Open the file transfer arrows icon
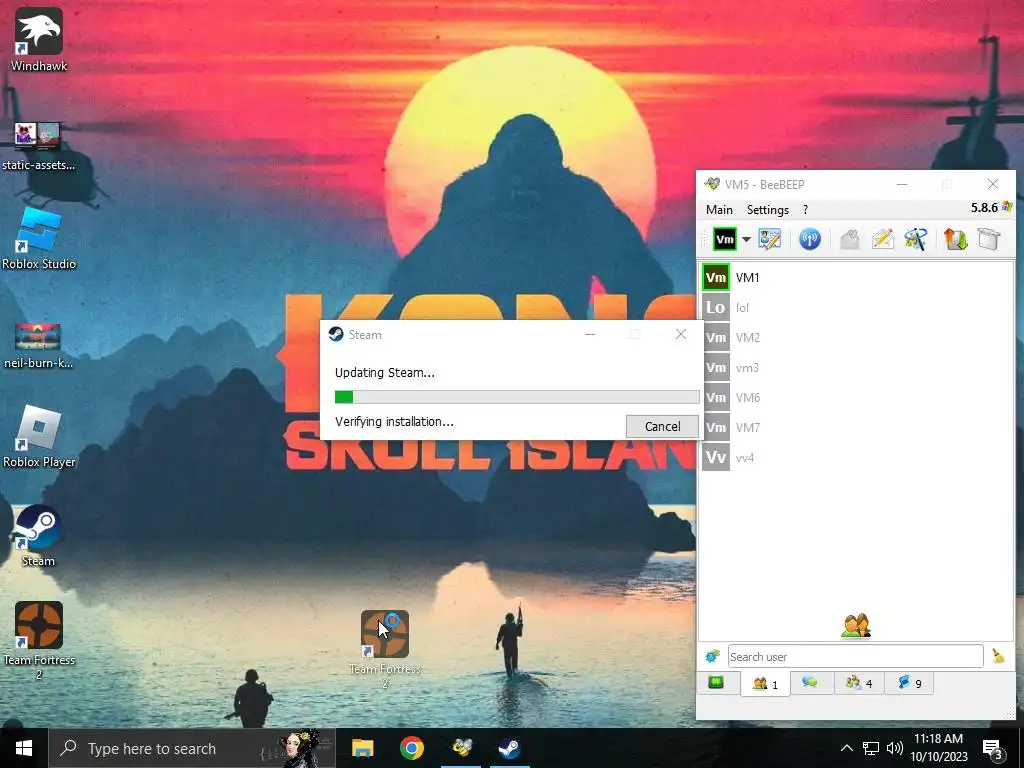This screenshot has height=768, width=1024. (955, 239)
